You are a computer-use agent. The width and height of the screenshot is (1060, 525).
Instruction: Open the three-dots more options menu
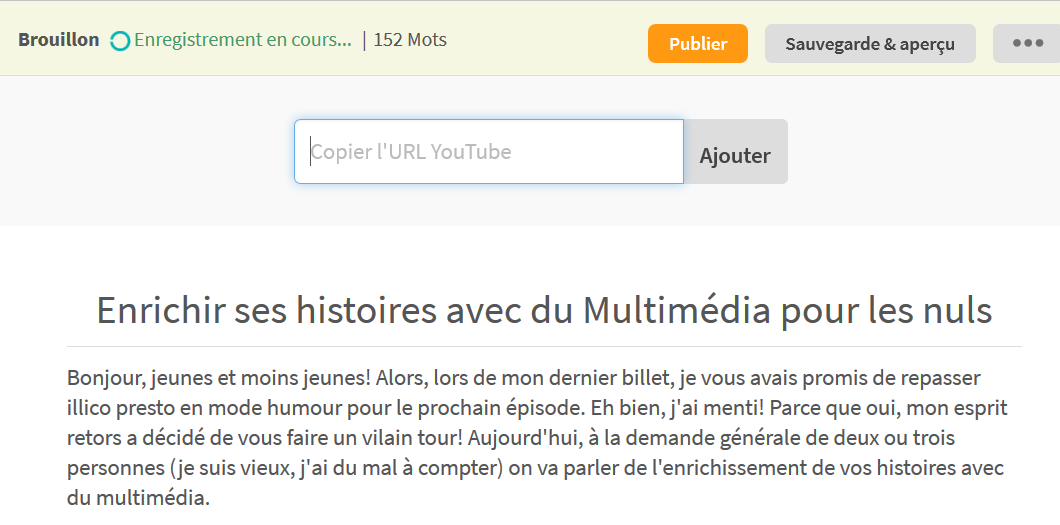click(1027, 44)
